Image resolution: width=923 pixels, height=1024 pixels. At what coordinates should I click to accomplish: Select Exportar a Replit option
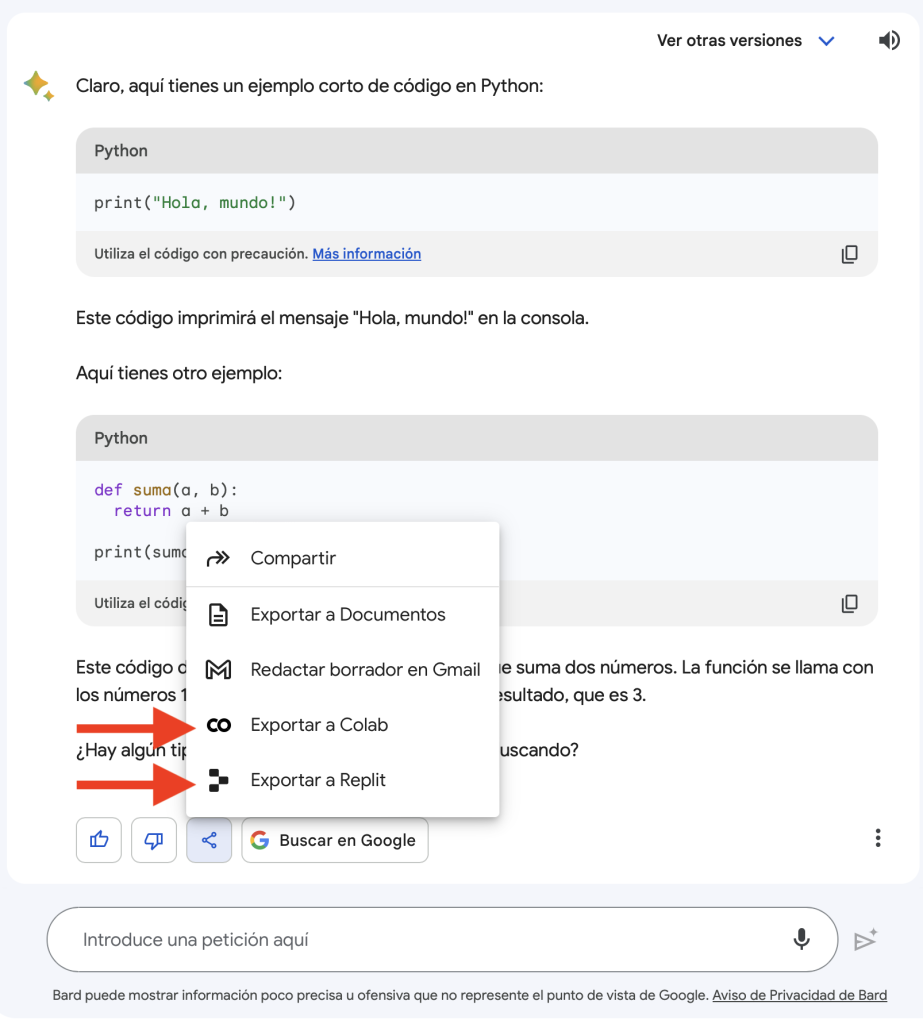318,780
